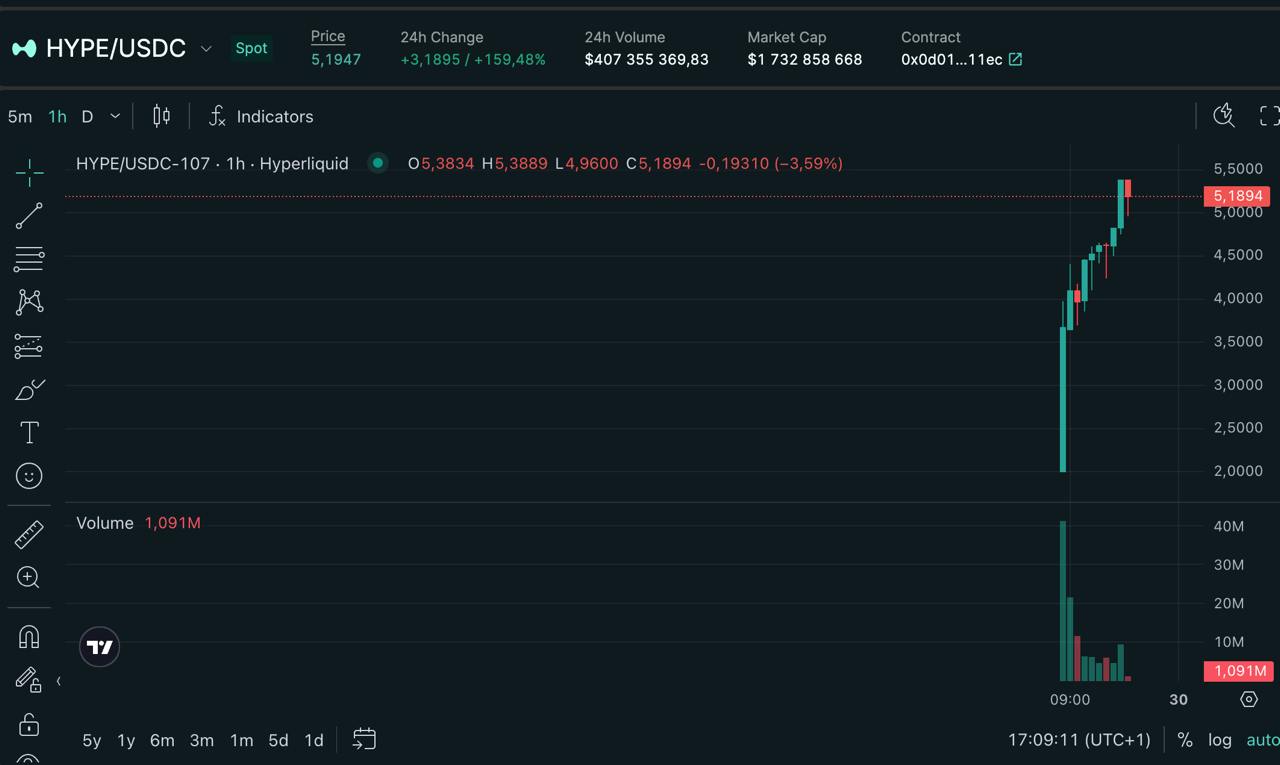Switch to the D interval
Image resolution: width=1280 pixels, height=765 pixels.
[x=87, y=116]
